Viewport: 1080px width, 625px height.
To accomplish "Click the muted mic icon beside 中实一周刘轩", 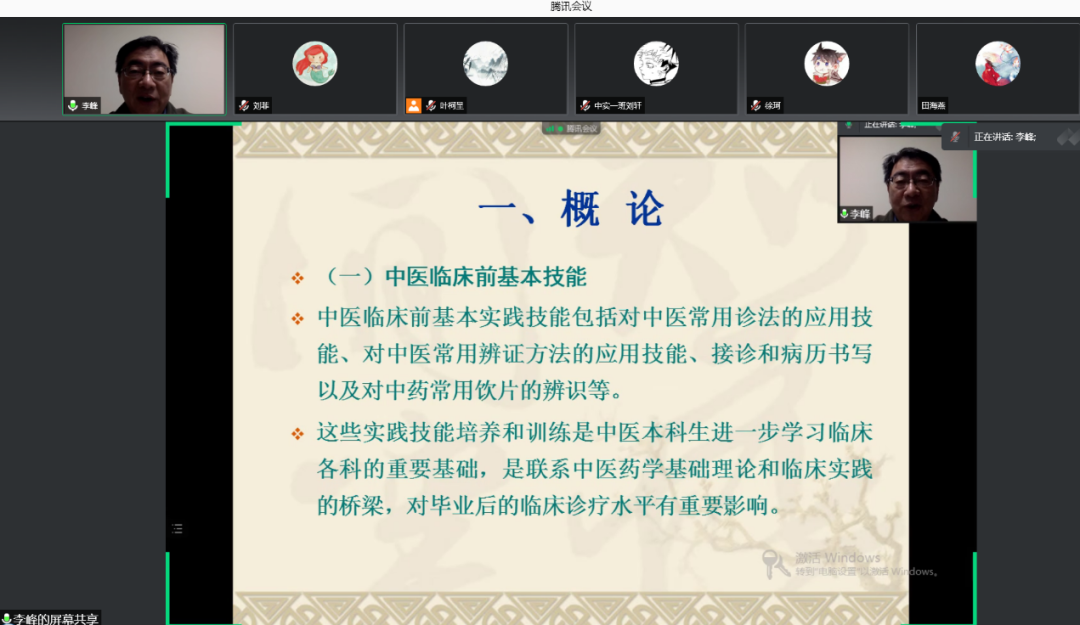I will 584,105.
